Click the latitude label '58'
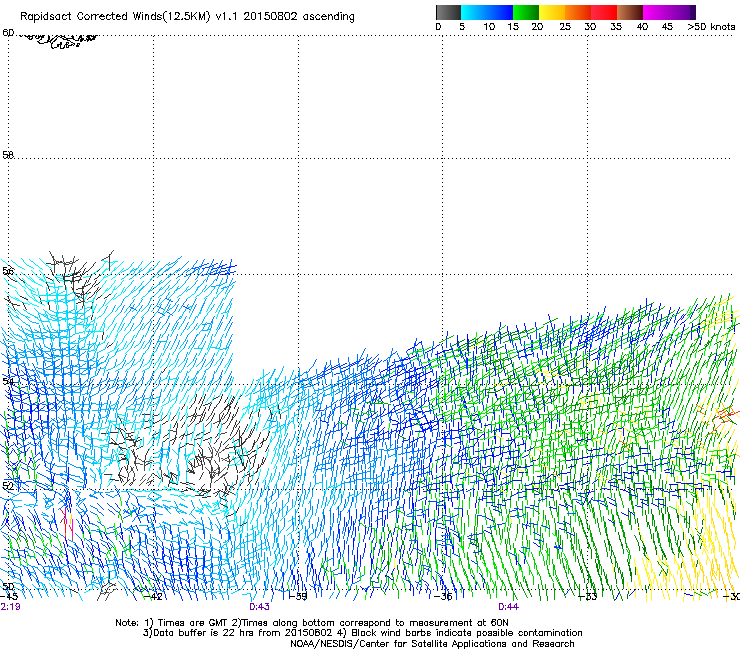Image resolution: width=740 pixels, height=650 pixels. tap(8, 155)
